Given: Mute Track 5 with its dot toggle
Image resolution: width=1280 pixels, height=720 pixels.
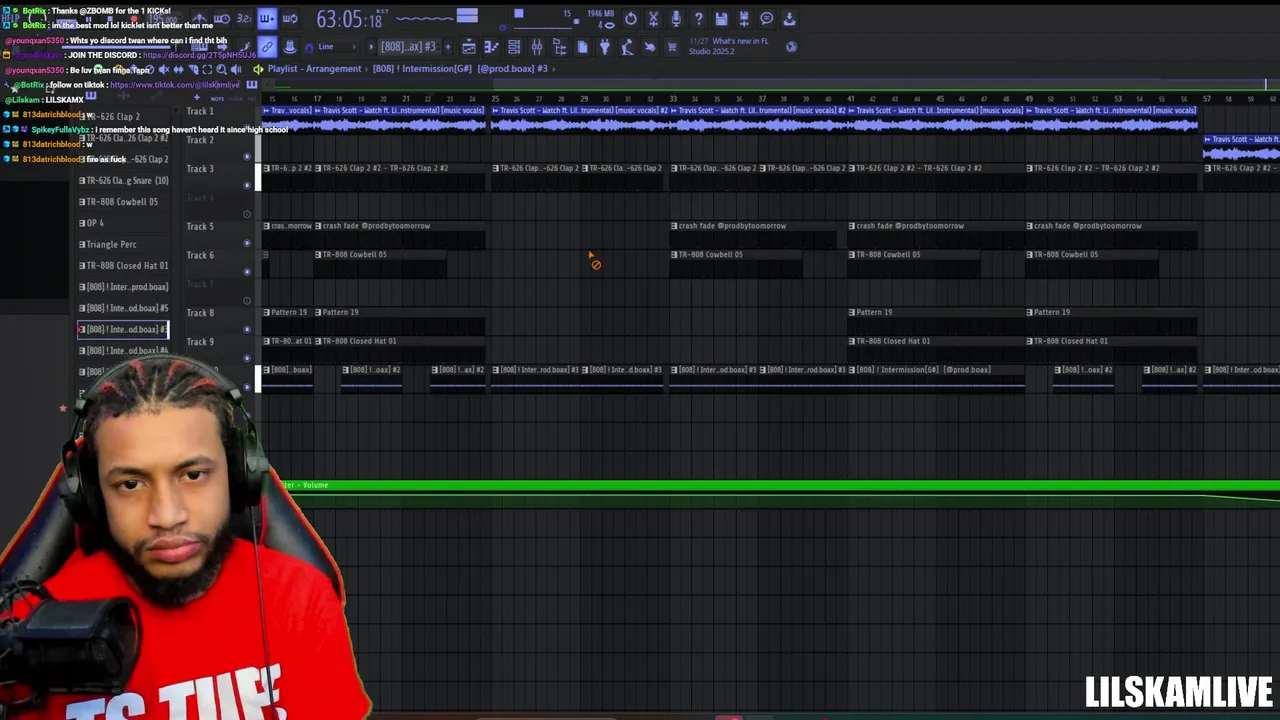Looking at the screenshot, I should 247,243.
